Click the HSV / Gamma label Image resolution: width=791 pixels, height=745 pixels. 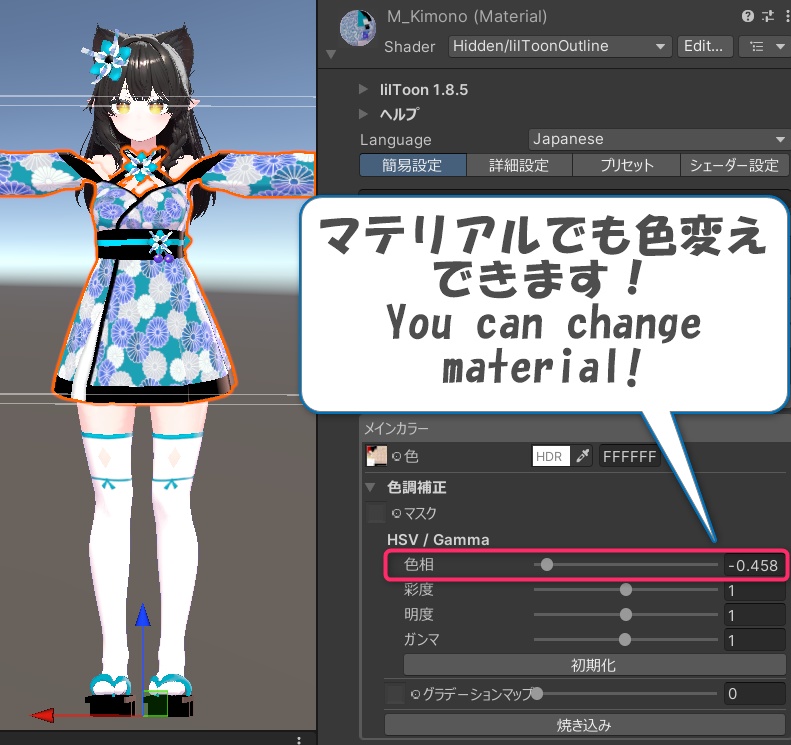tap(438, 540)
